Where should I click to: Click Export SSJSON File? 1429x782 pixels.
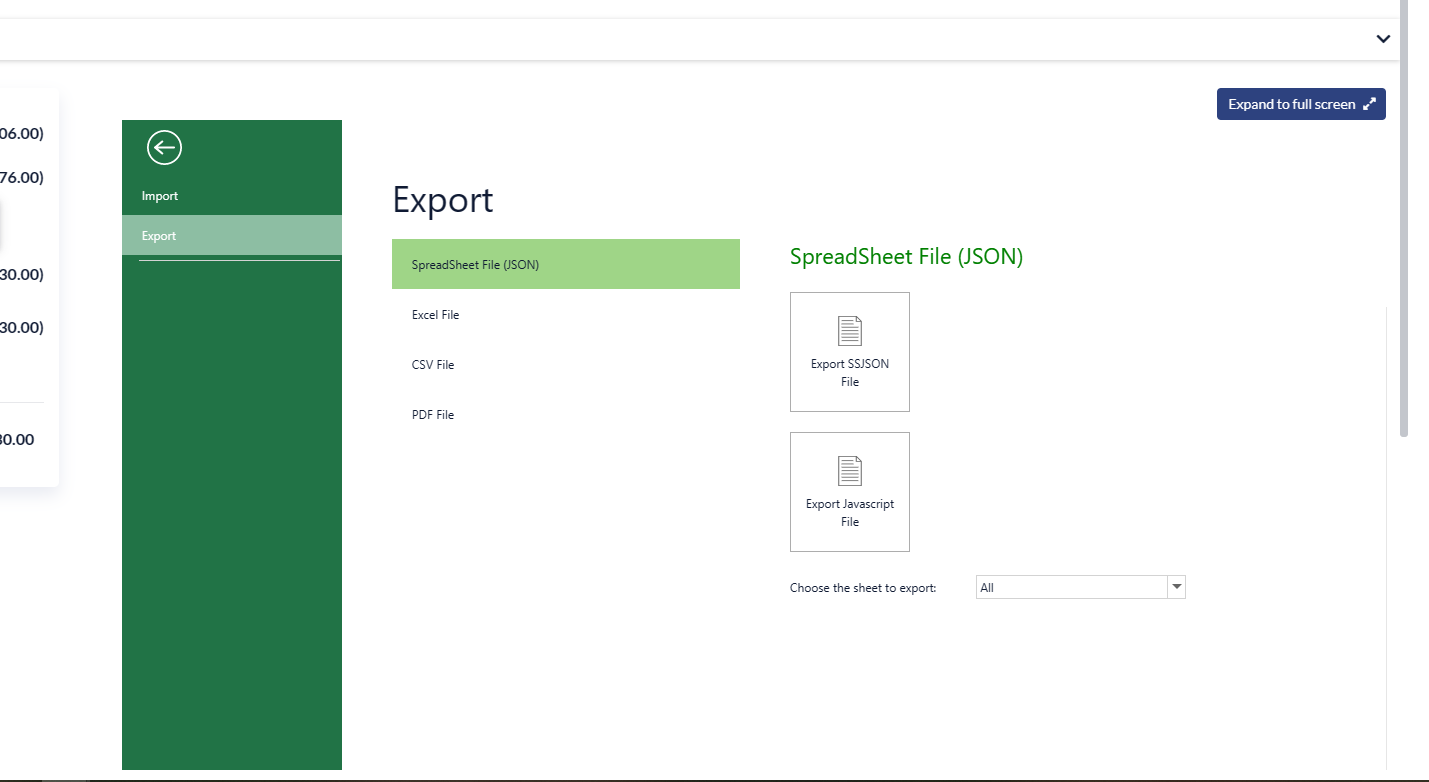point(849,352)
